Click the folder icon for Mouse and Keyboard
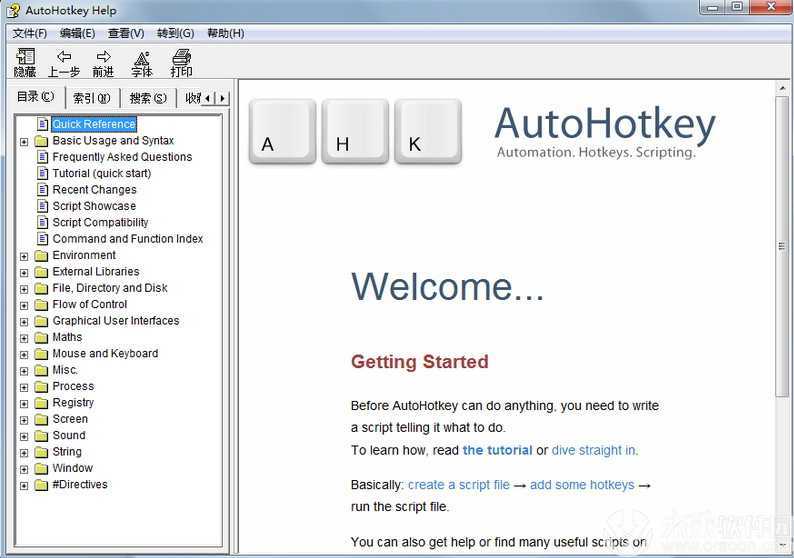Image resolution: width=794 pixels, height=558 pixels. pyautogui.click(x=41, y=354)
